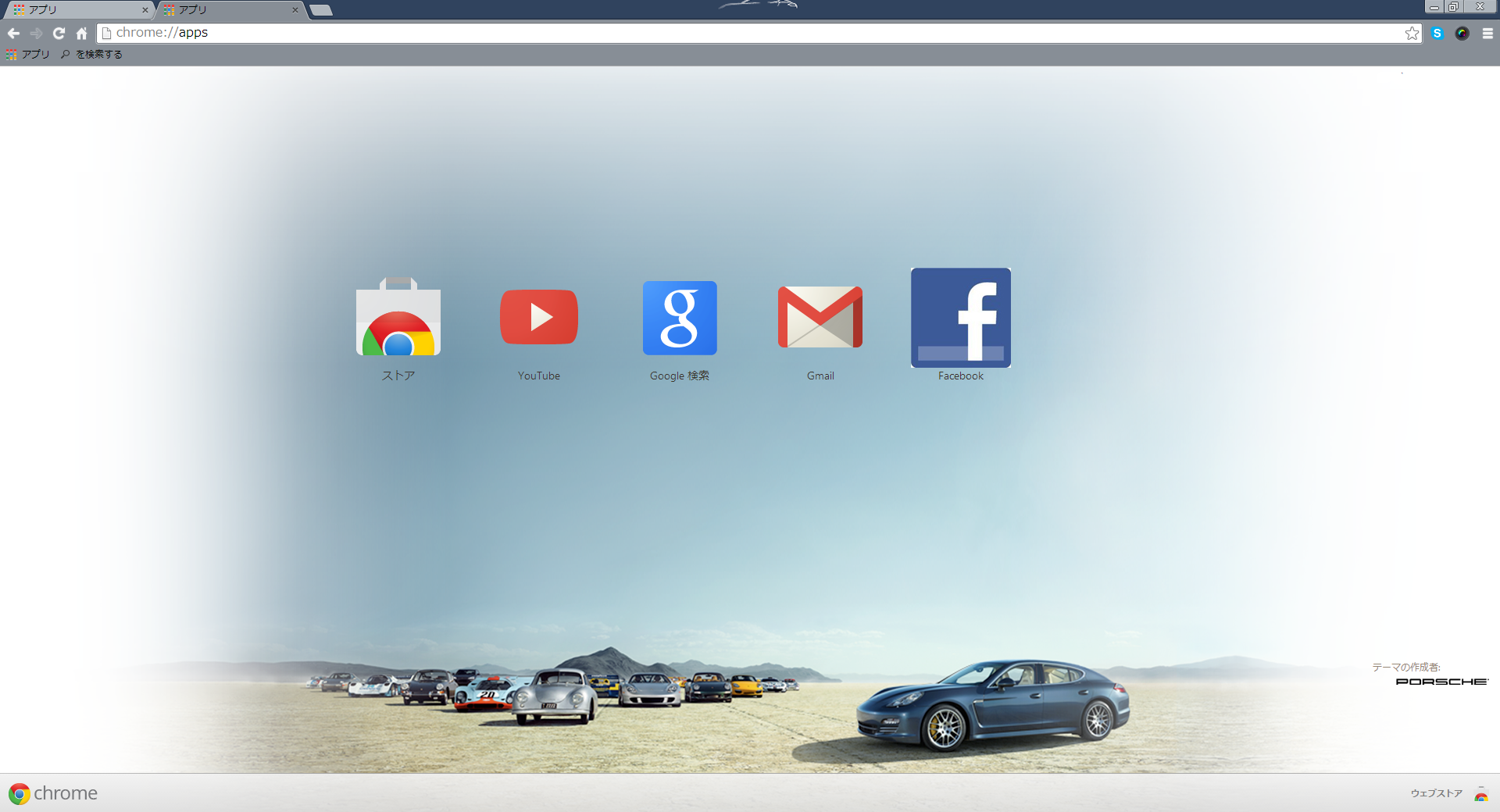1500x812 pixels.
Task: Click the round colorful extension icon
Action: [1462, 34]
